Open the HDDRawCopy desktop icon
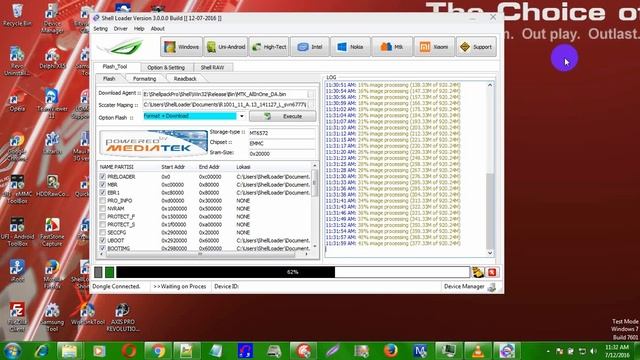Screen dimensions: 640x360 pos(52,186)
